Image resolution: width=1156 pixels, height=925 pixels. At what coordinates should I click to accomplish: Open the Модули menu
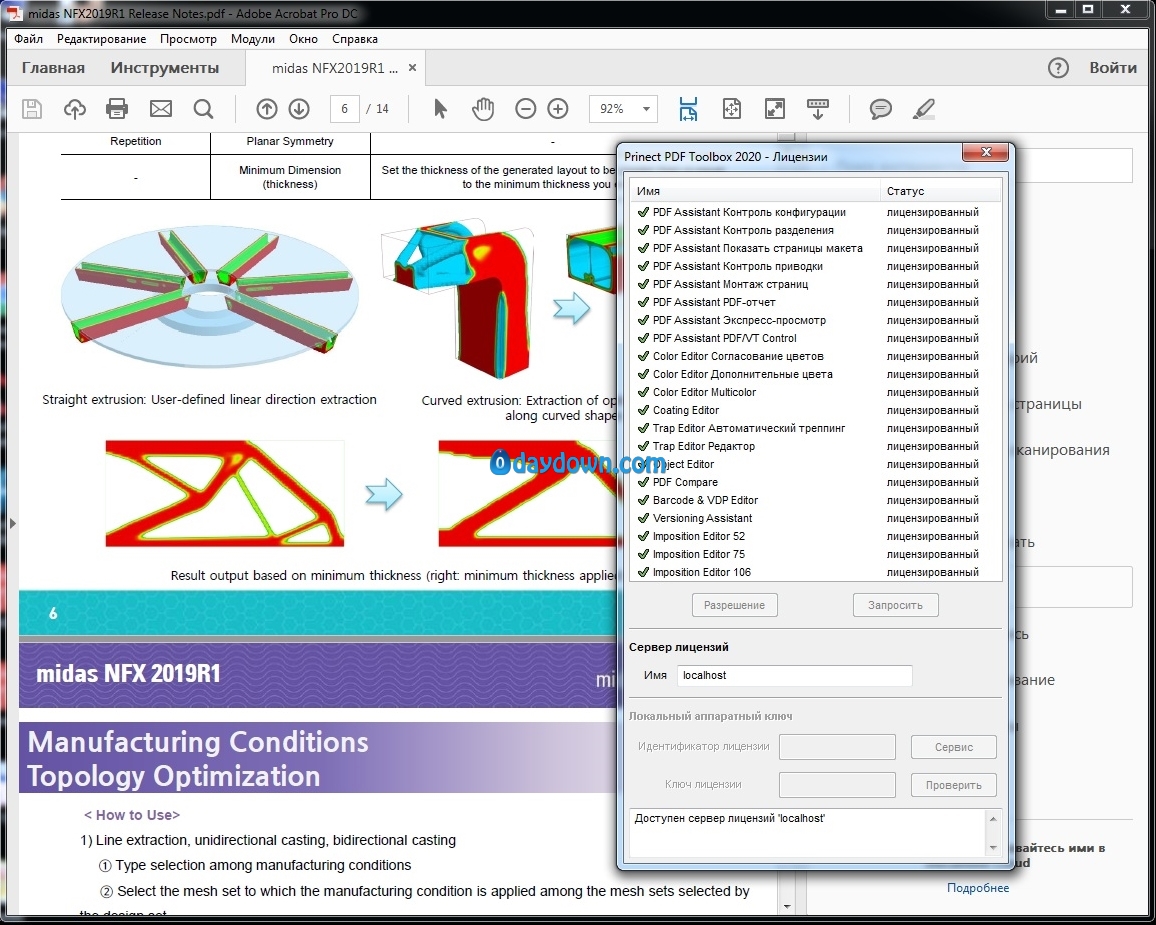pyautogui.click(x=253, y=39)
